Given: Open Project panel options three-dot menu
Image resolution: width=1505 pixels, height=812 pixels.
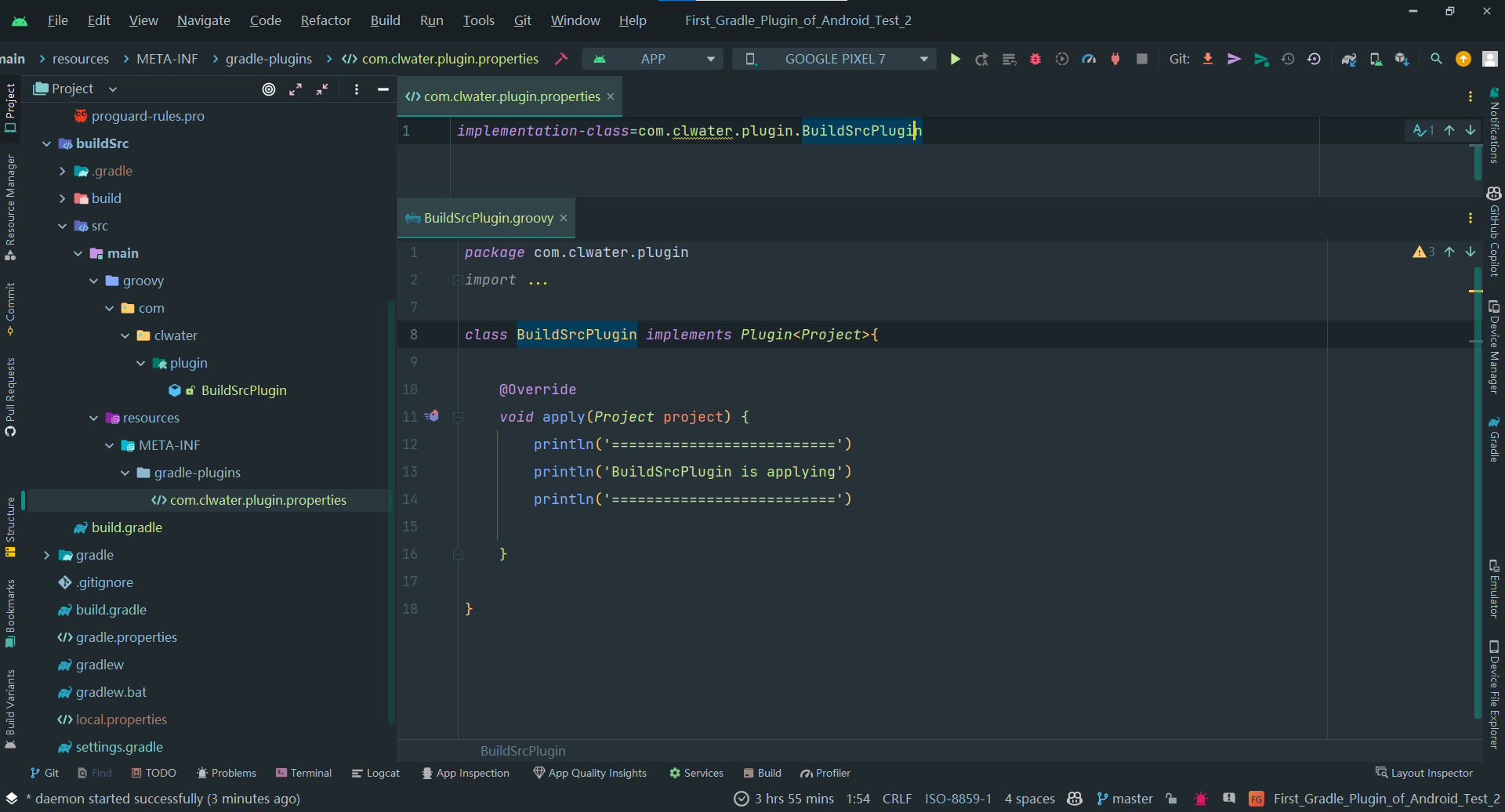Looking at the screenshot, I should coord(357,89).
